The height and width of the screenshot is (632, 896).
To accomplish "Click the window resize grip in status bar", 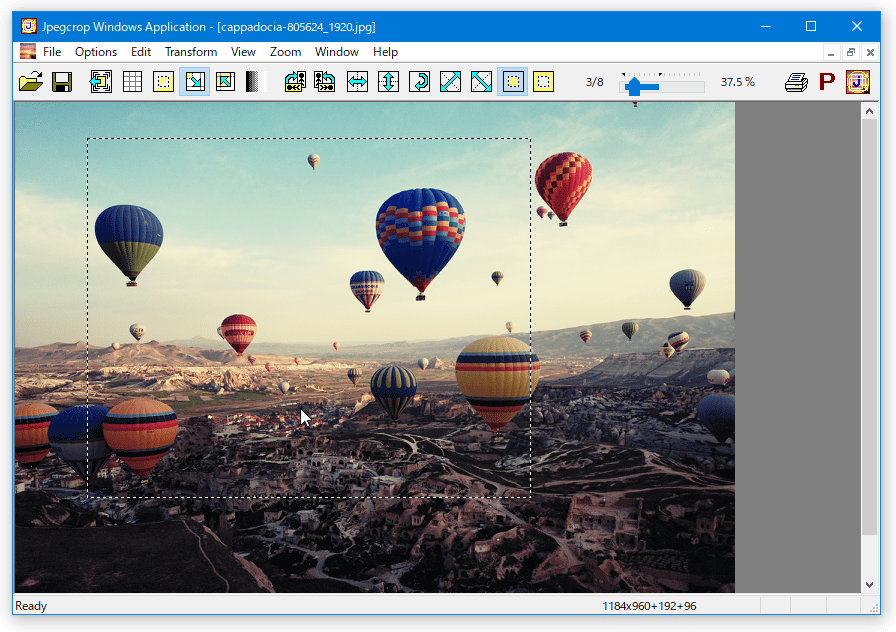I will point(874,608).
